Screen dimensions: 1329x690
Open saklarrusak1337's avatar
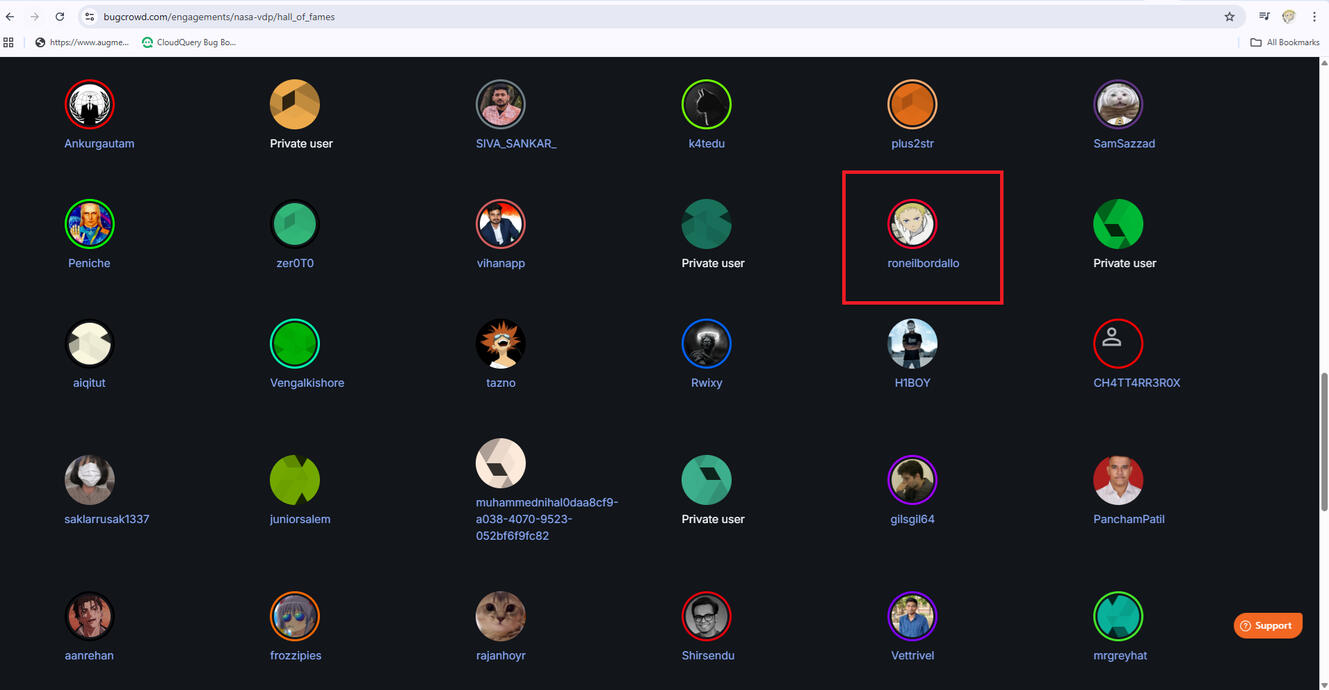click(90, 480)
